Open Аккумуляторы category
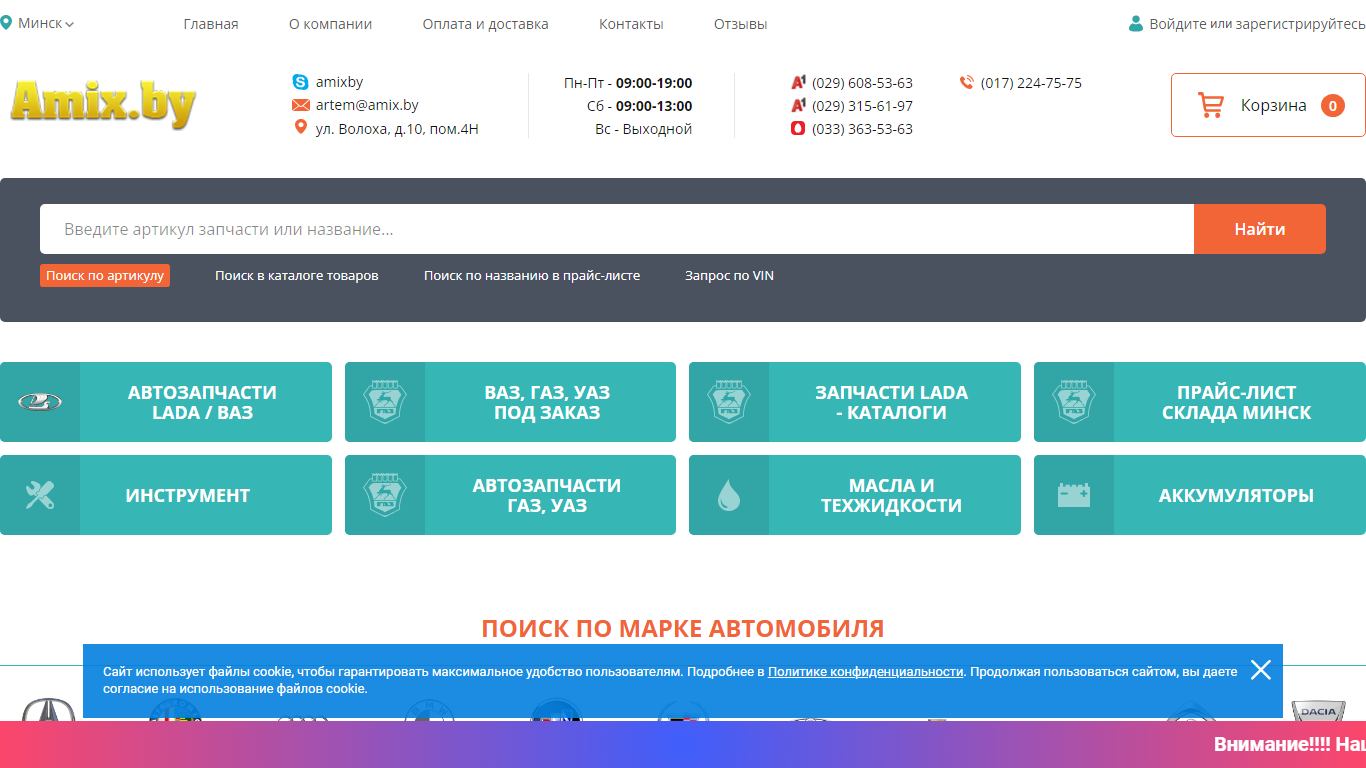Viewport: 1366px width, 768px height. coord(1200,495)
